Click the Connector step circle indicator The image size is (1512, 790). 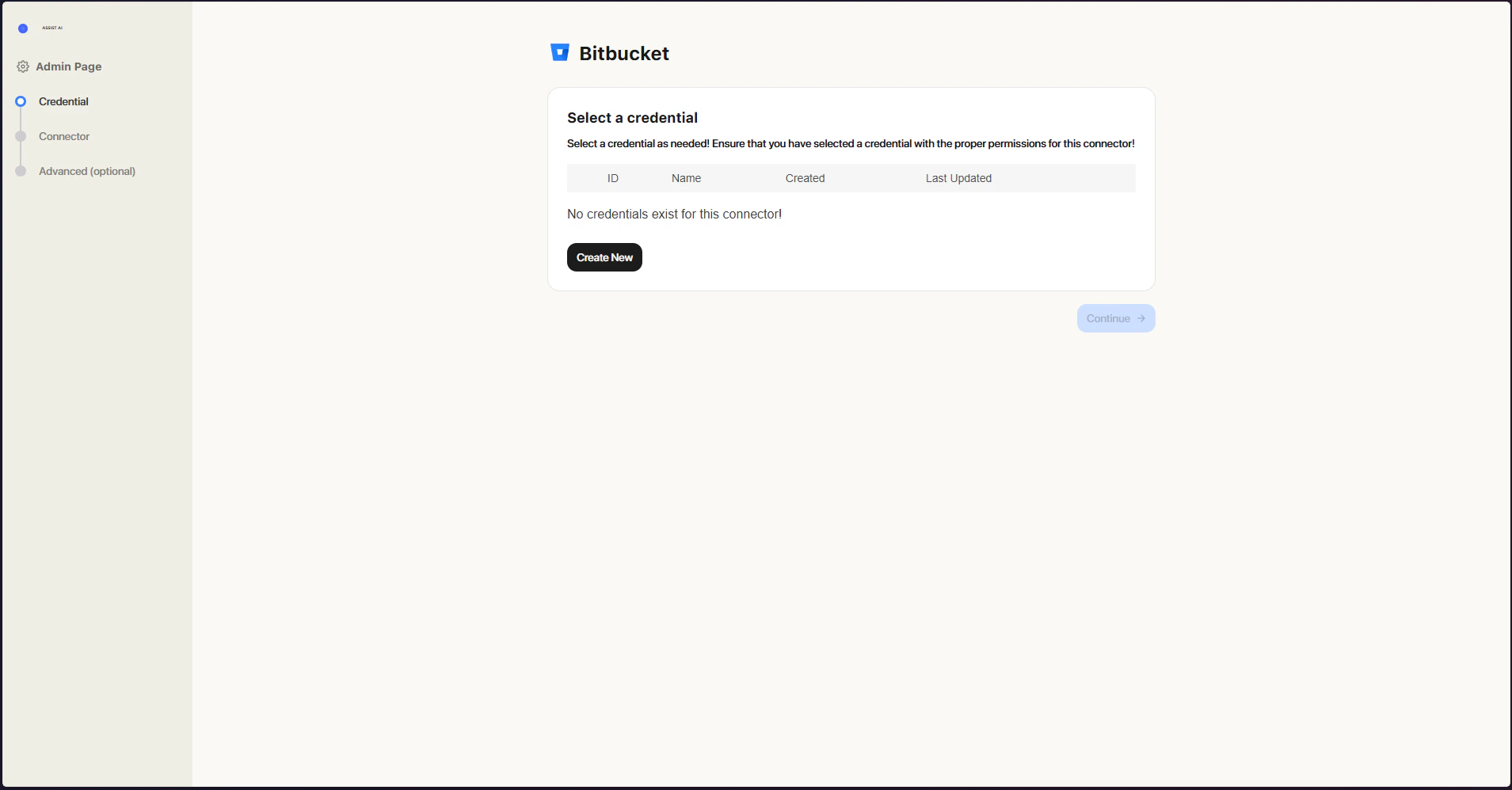pos(21,136)
